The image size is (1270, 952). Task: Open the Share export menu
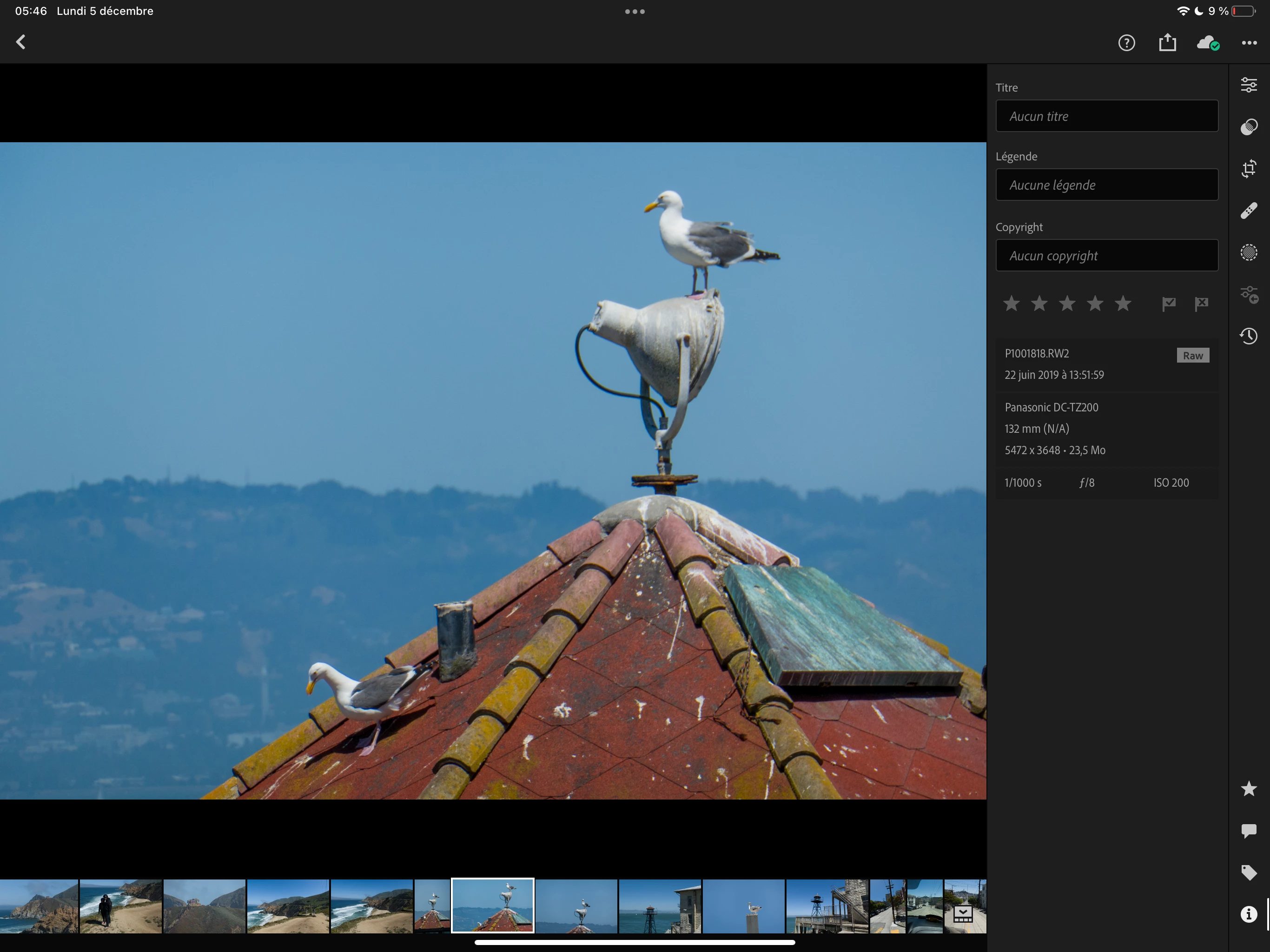click(1167, 43)
